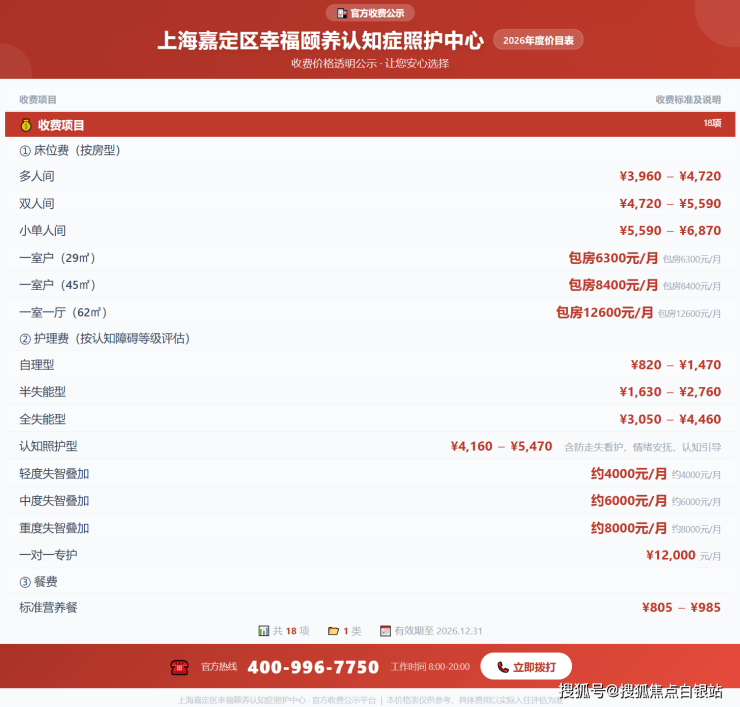Click the bold red 包房12600元/月 price

click(x=605, y=312)
